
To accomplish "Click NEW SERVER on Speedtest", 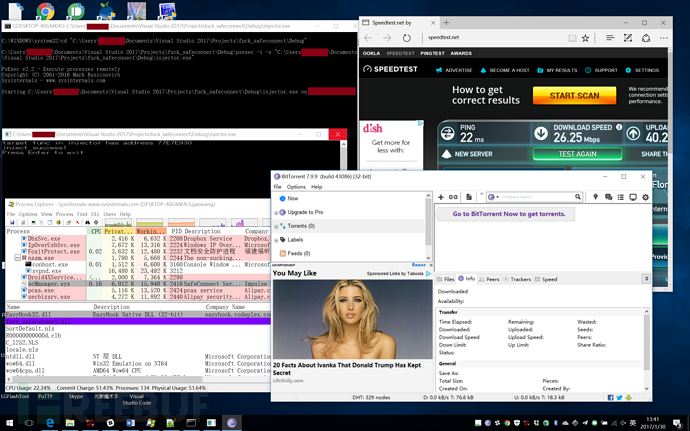I will pos(467,154).
